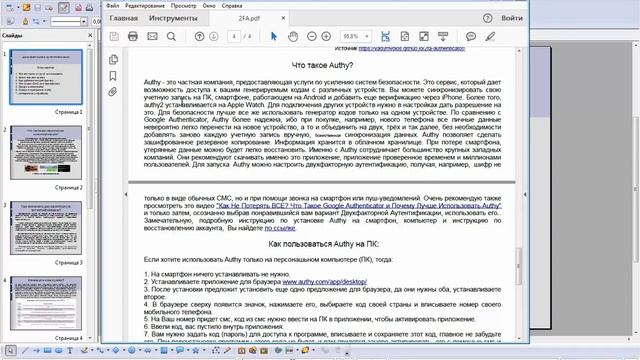Click the read mode download-bar icon
This screenshot has height=360, width=640.
click(443, 36)
